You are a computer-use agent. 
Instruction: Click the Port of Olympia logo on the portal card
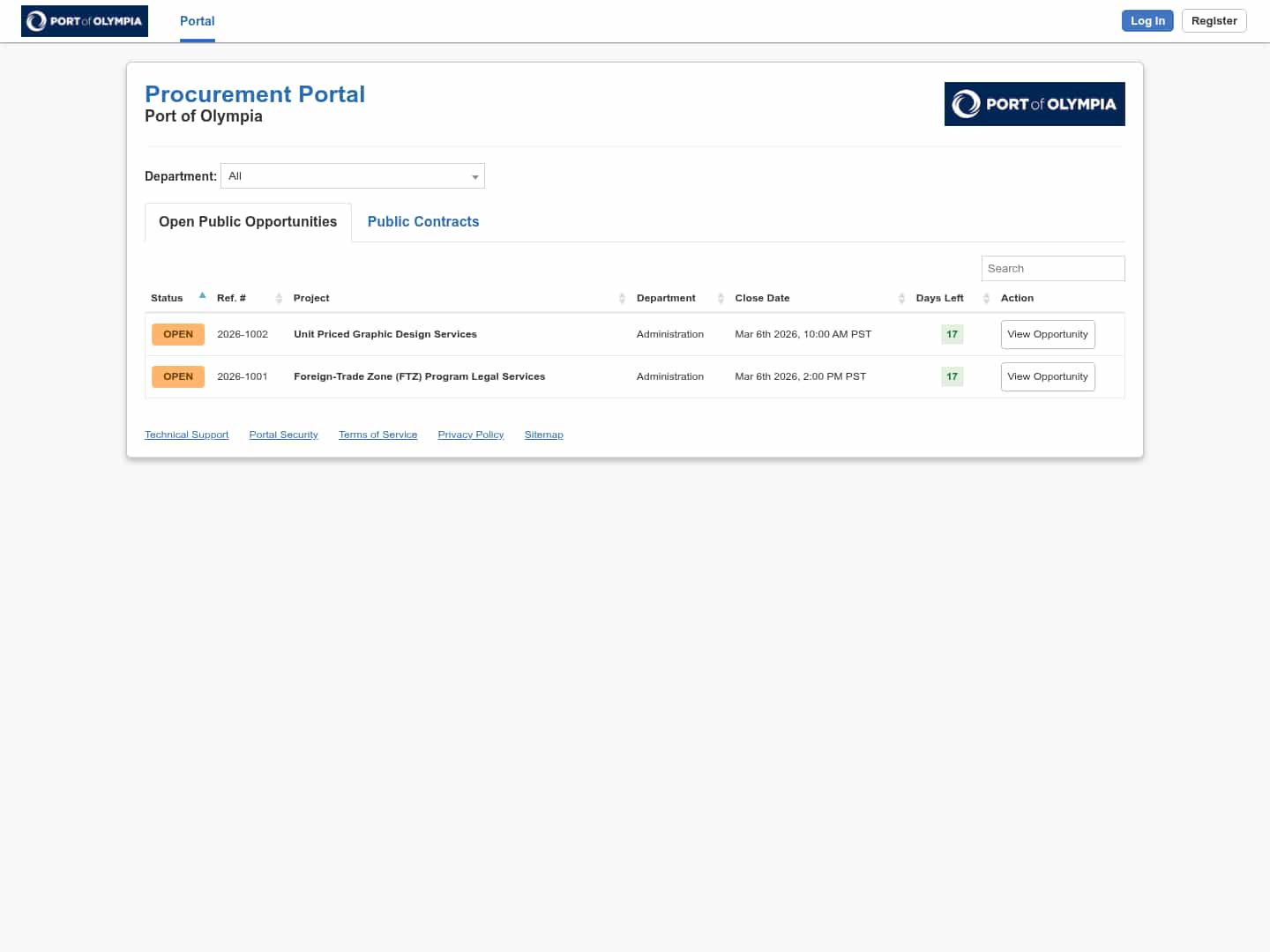click(x=1035, y=104)
